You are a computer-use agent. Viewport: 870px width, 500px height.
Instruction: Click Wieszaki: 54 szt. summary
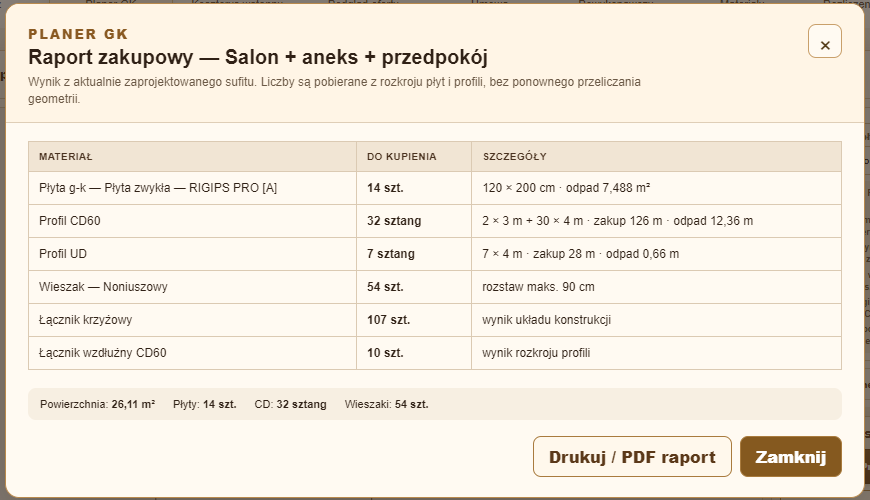tap(386, 405)
